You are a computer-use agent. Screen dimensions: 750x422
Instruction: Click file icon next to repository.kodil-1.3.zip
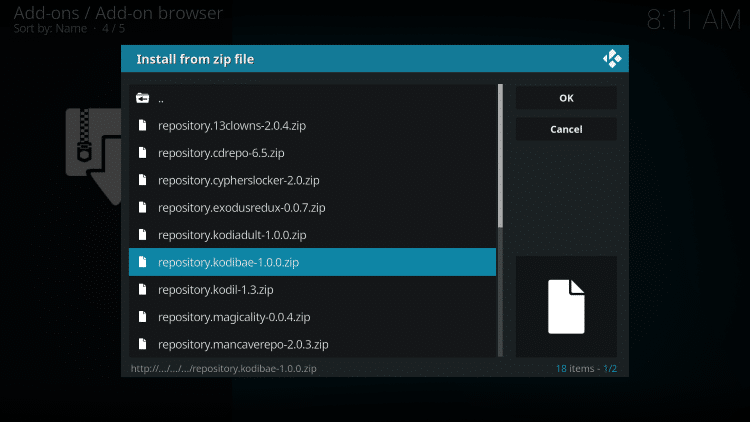(x=142, y=290)
